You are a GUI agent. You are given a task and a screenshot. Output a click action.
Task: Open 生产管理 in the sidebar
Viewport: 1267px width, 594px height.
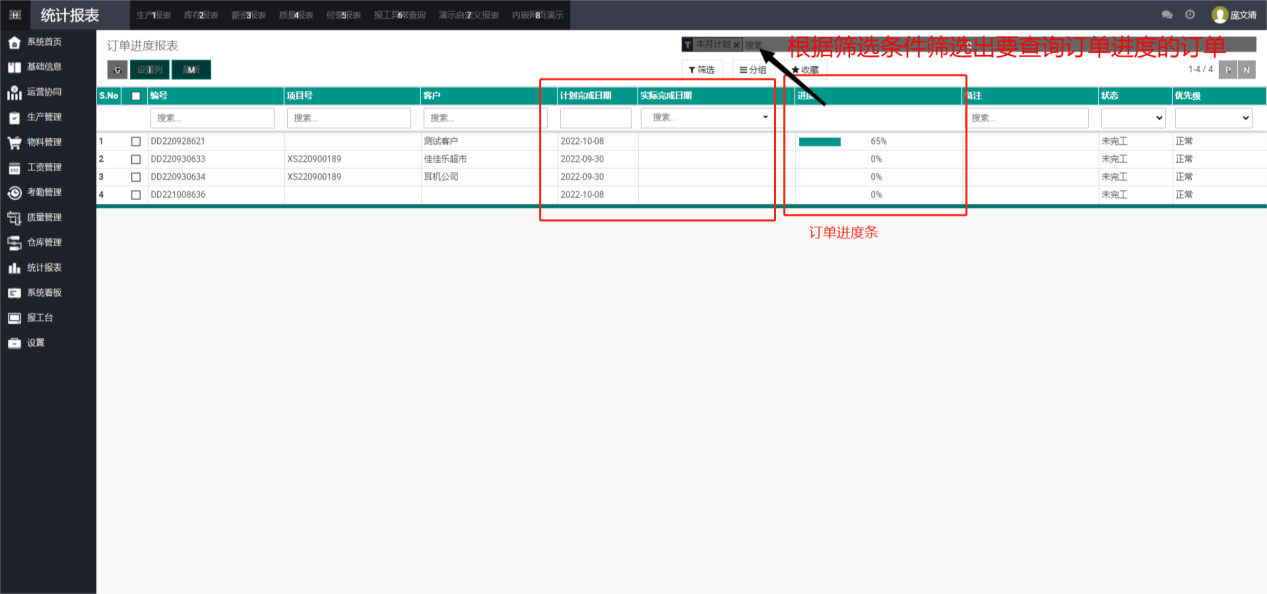44,117
